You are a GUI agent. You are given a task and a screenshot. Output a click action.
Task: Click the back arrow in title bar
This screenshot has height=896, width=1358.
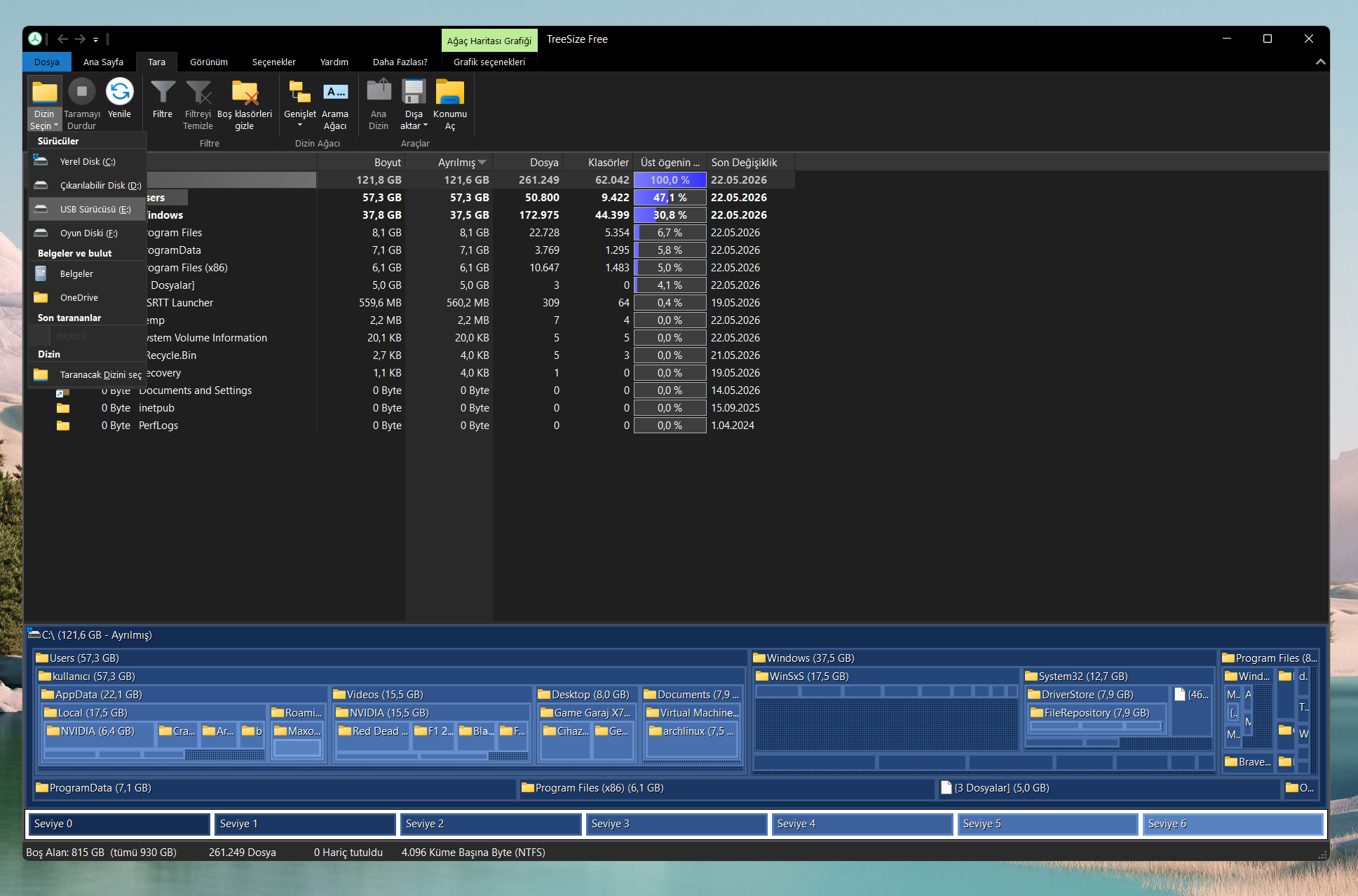click(x=62, y=39)
